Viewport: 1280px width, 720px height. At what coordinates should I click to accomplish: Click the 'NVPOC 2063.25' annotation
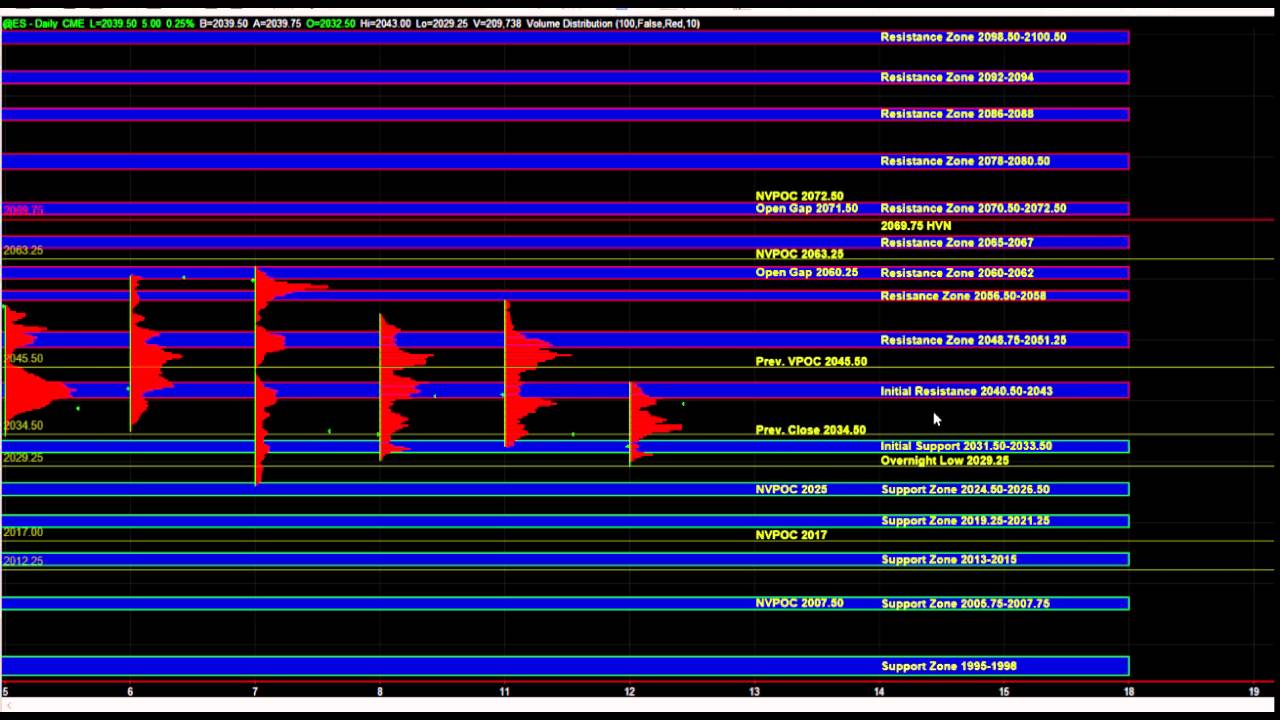click(799, 255)
